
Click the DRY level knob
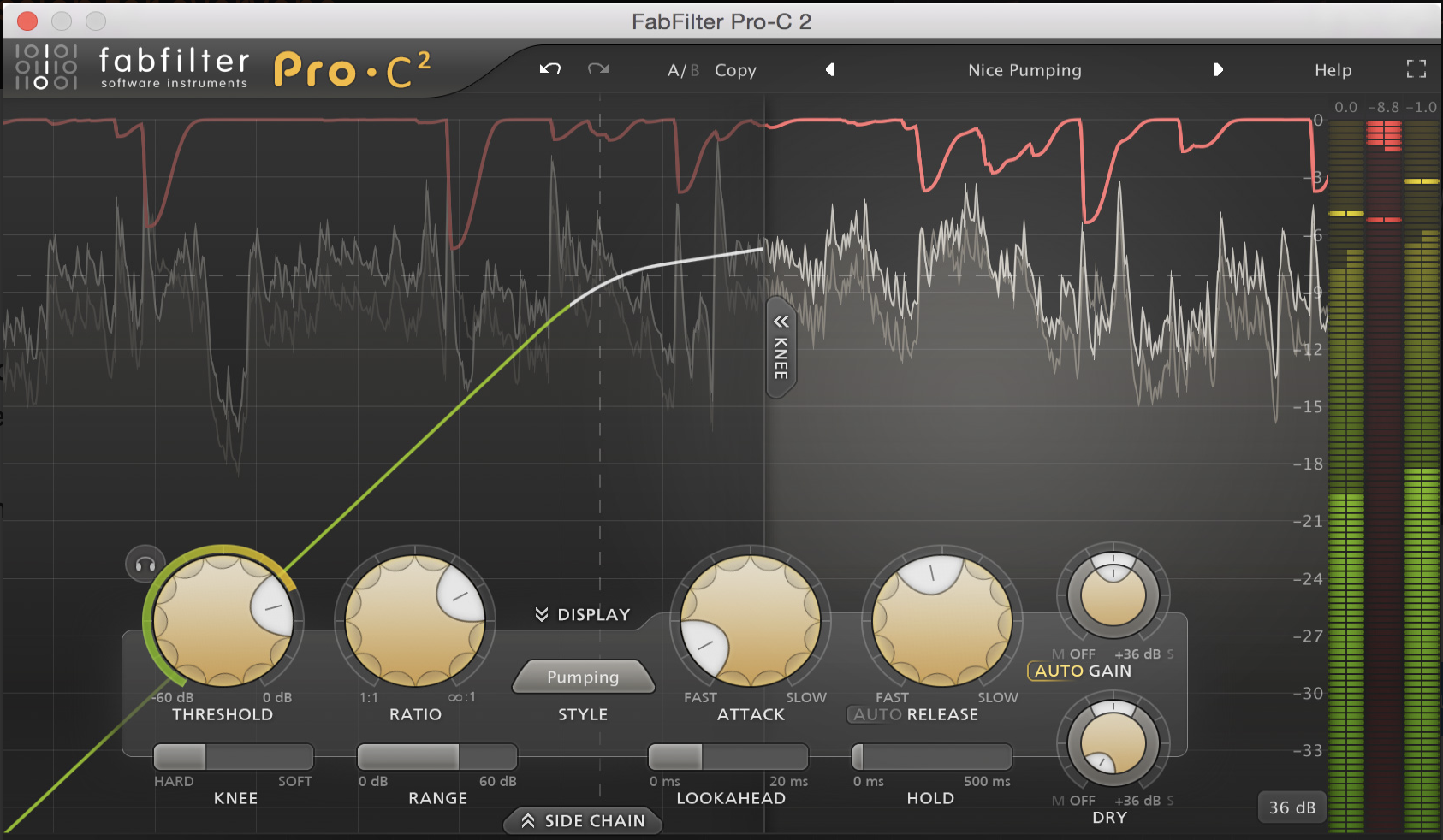pos(1113,742)
